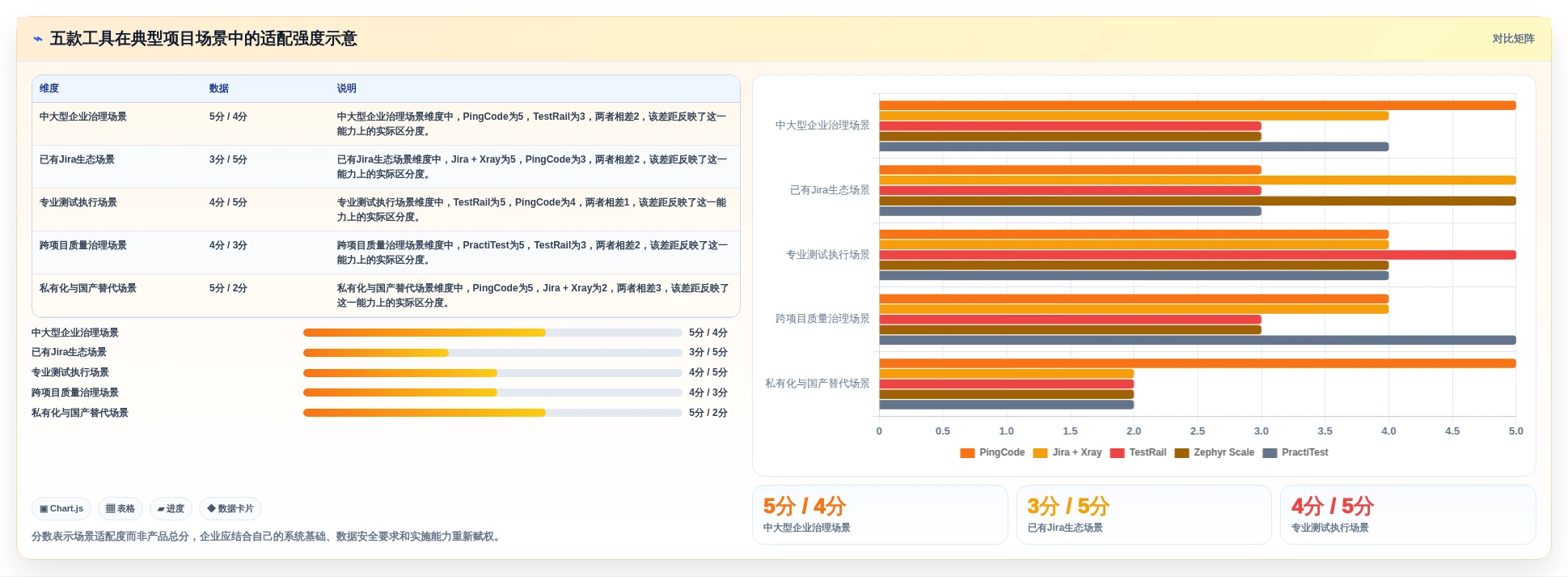Click chart axis label 专业测试执行场景
This screenshot has height=577, width=1568.
827,255
